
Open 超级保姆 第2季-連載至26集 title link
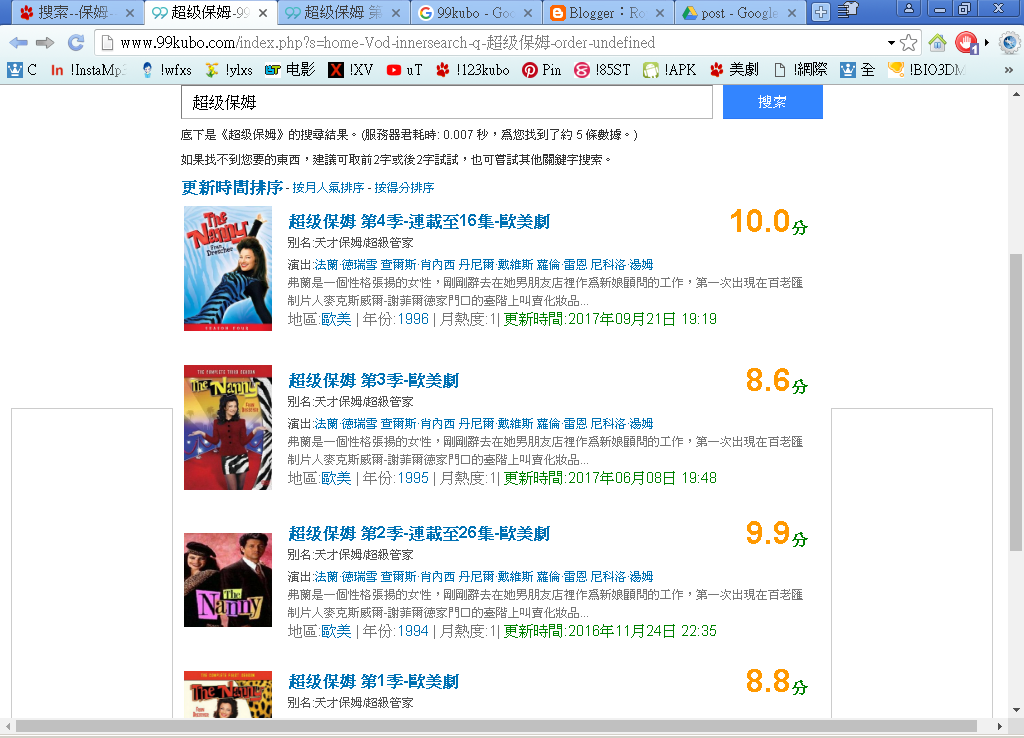[419, 534]
